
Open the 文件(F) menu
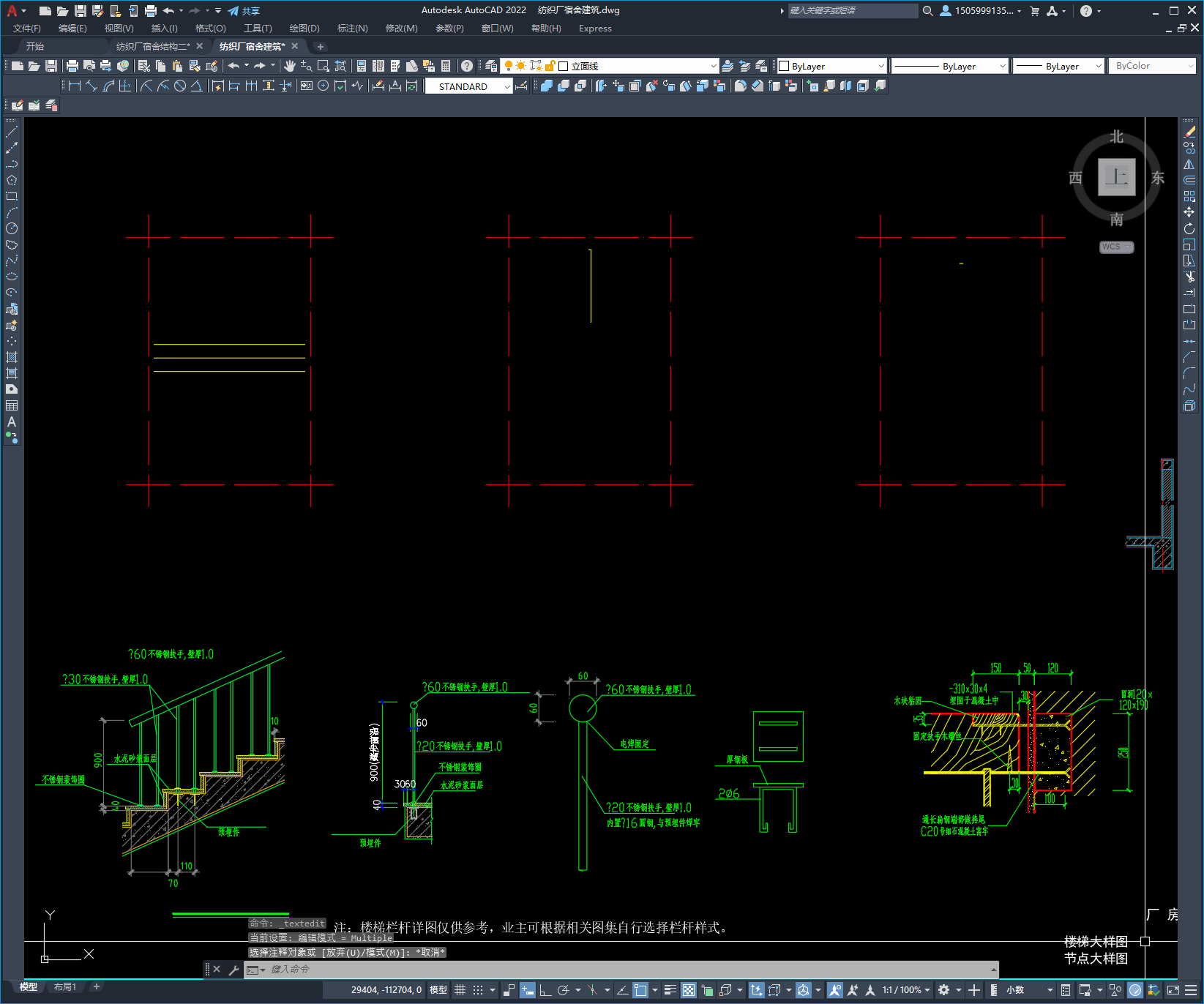(27, 29)
